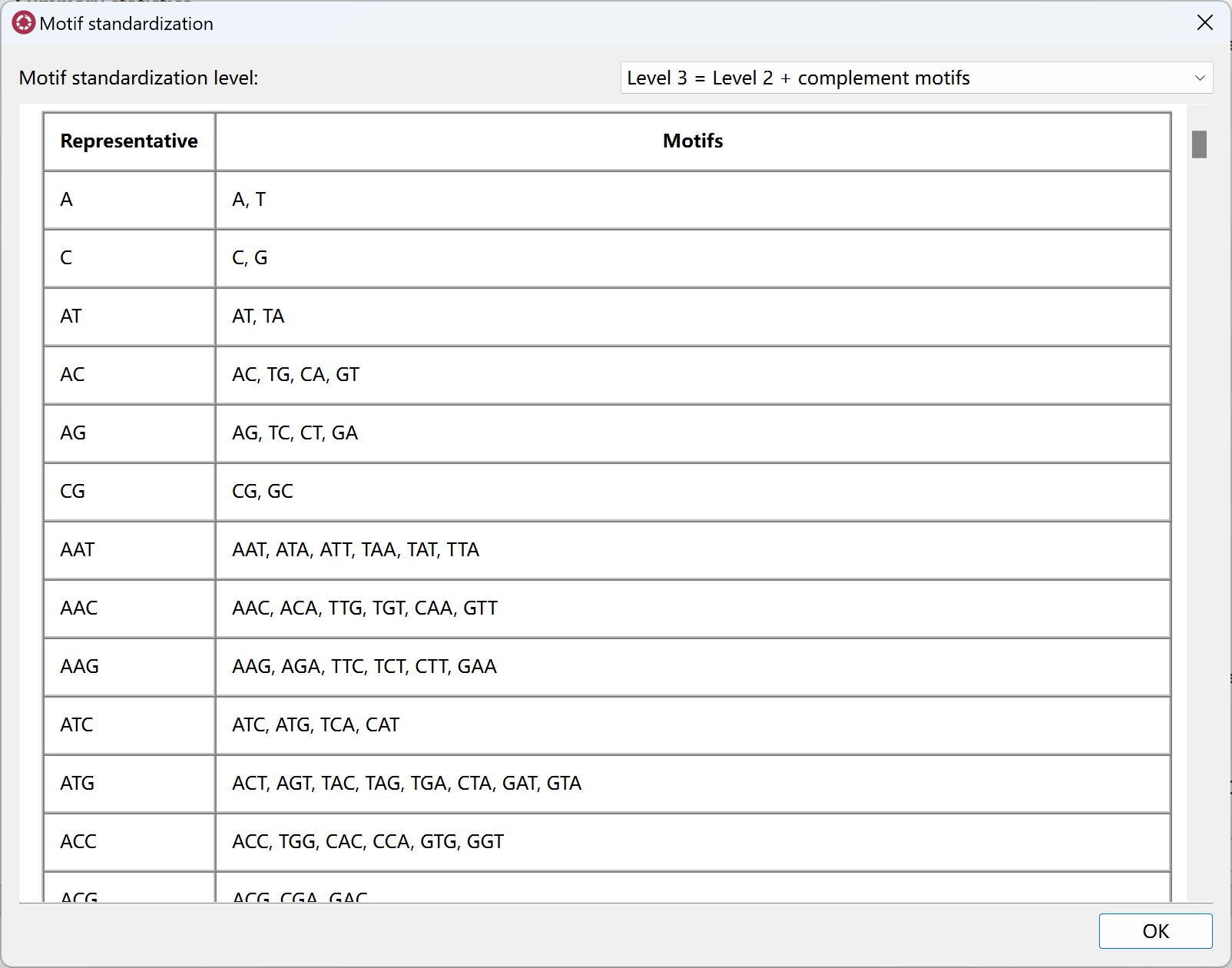The height and width of the screenshot is (968, 1232).
Task: Select the representative cell A
Action: 129,200
